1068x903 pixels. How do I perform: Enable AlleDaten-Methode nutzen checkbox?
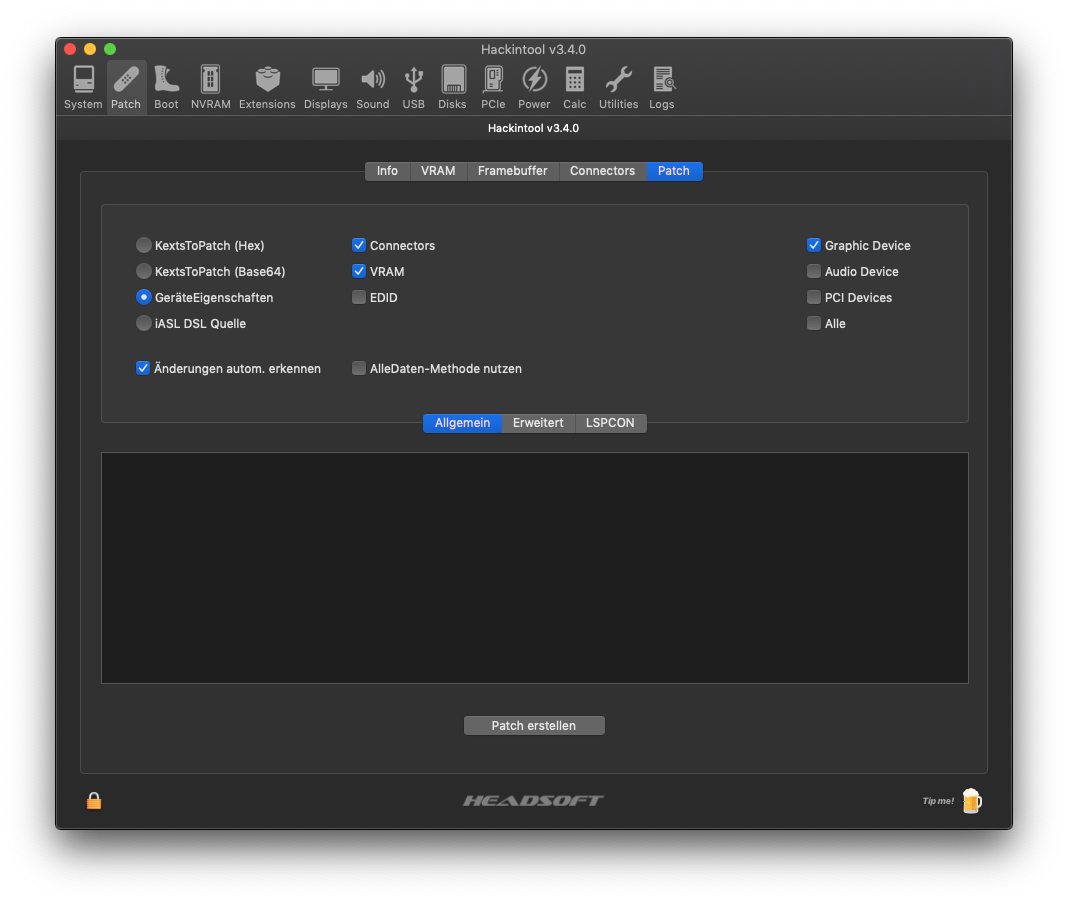[359, 368]
